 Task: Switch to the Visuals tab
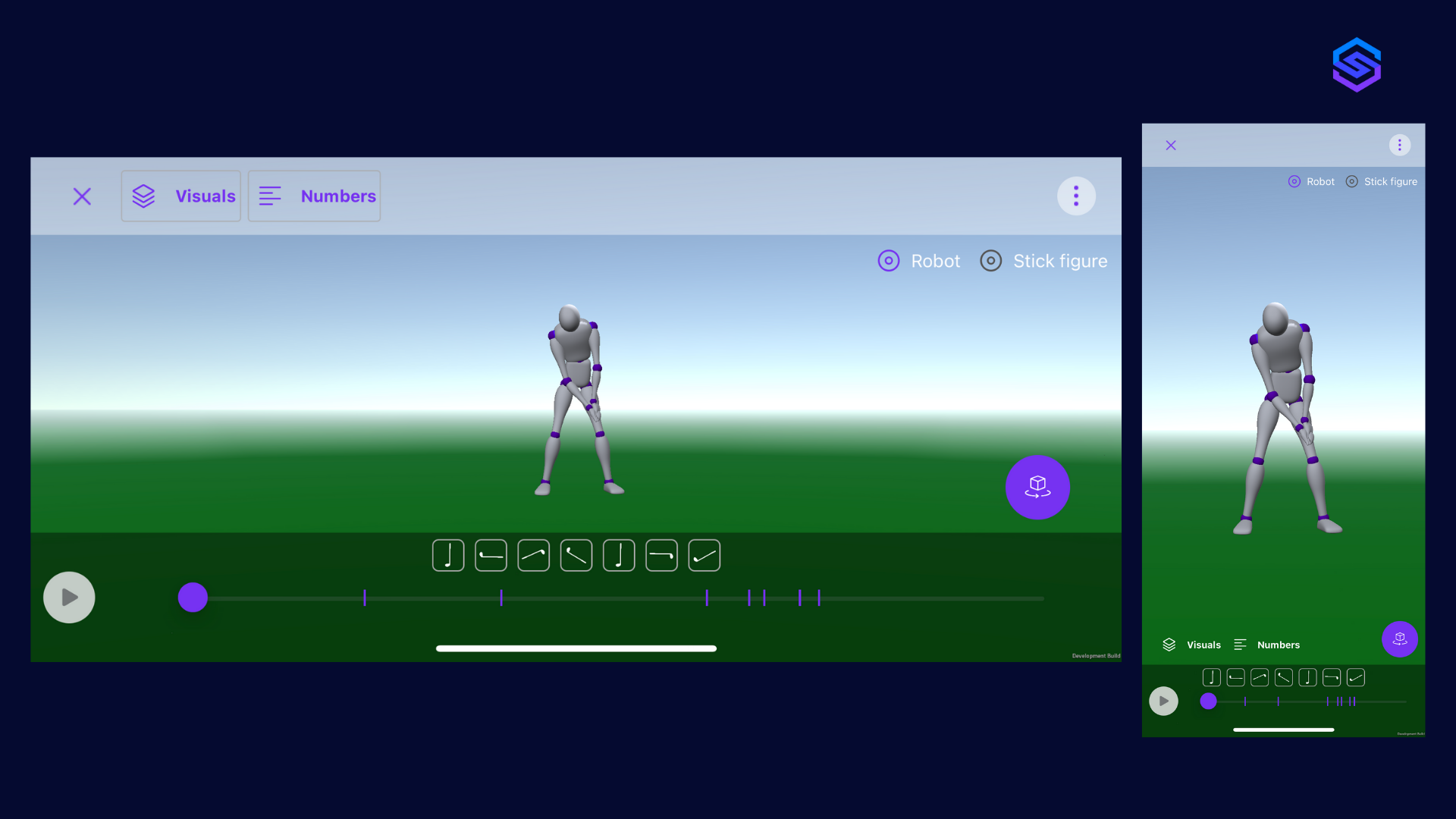pos(180,196)
